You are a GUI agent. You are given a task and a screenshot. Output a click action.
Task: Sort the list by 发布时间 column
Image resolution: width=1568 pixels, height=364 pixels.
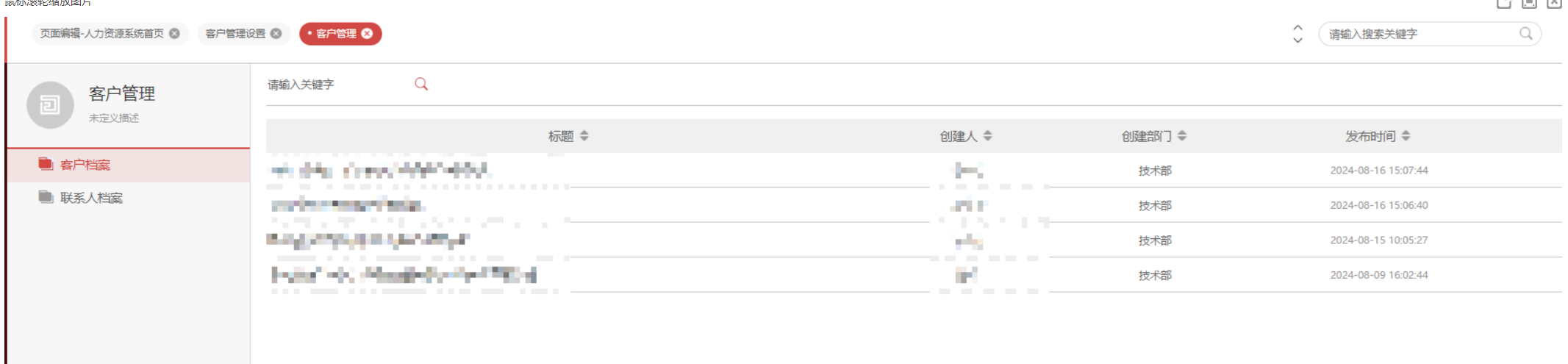[1406, 136]
